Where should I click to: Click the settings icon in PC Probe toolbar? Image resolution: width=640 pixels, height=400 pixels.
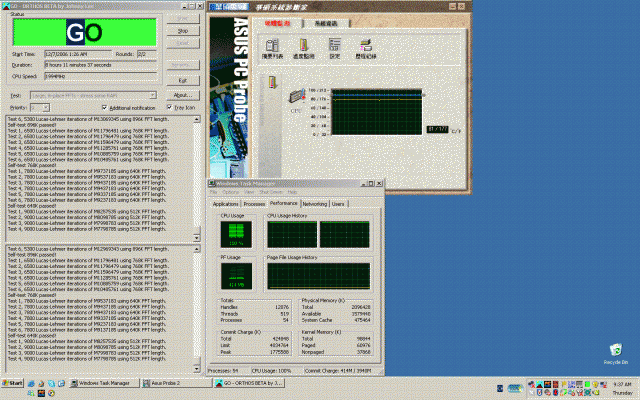click(x=334, y=45)
